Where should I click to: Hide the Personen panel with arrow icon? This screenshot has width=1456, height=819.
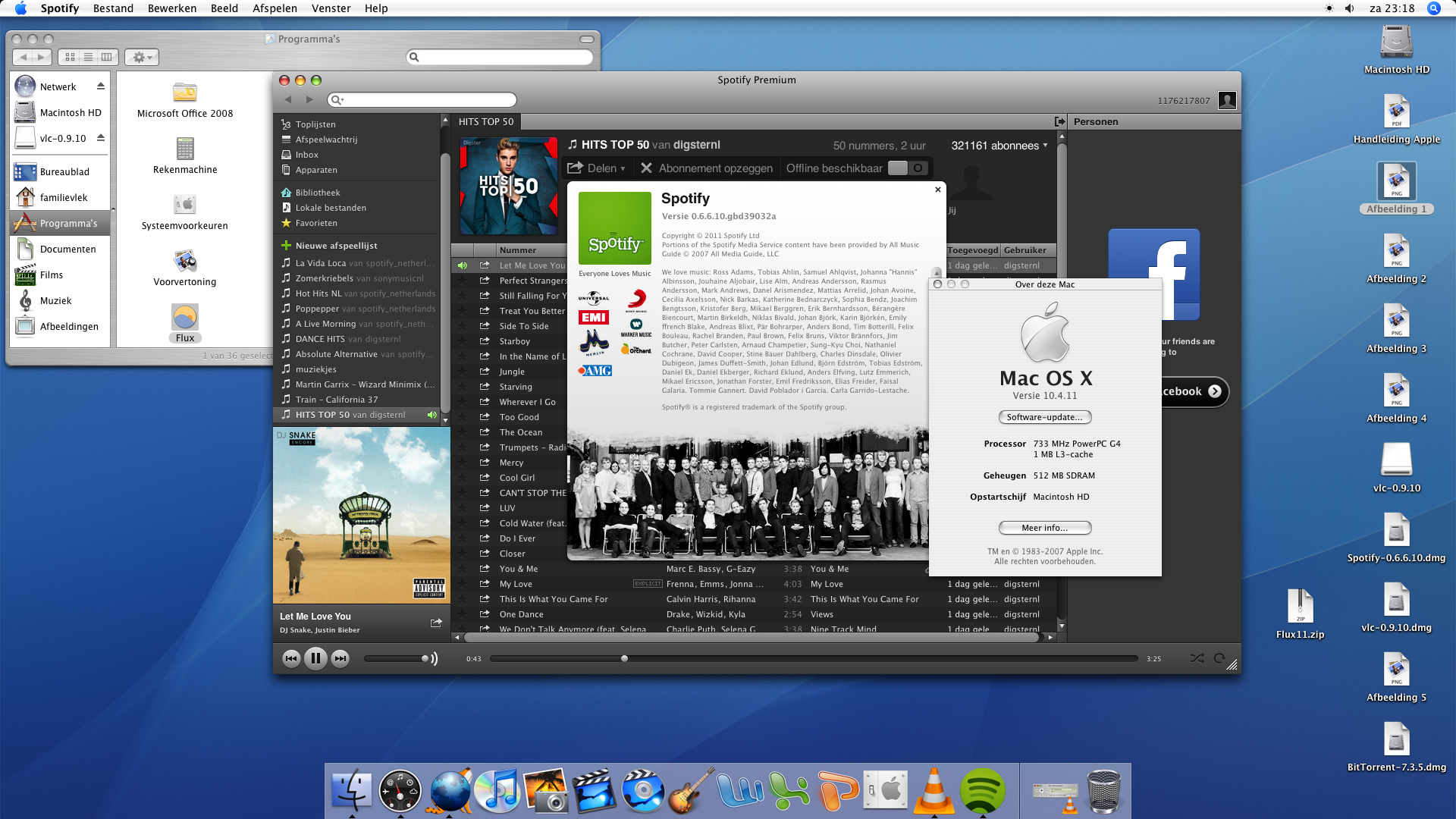pyautogui.click(x=1059, y=122)
